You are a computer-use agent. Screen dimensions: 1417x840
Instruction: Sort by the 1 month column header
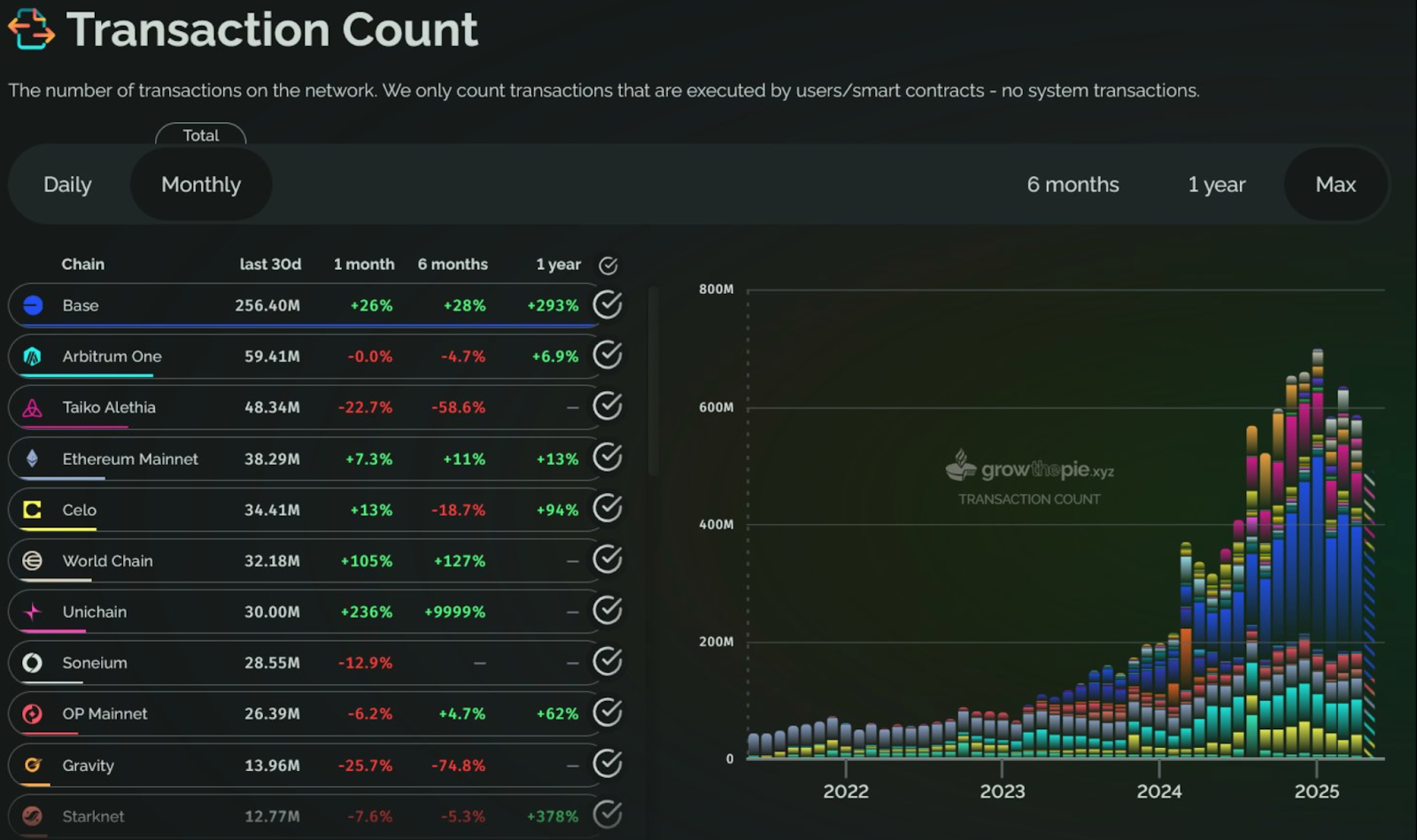point(364,264)
